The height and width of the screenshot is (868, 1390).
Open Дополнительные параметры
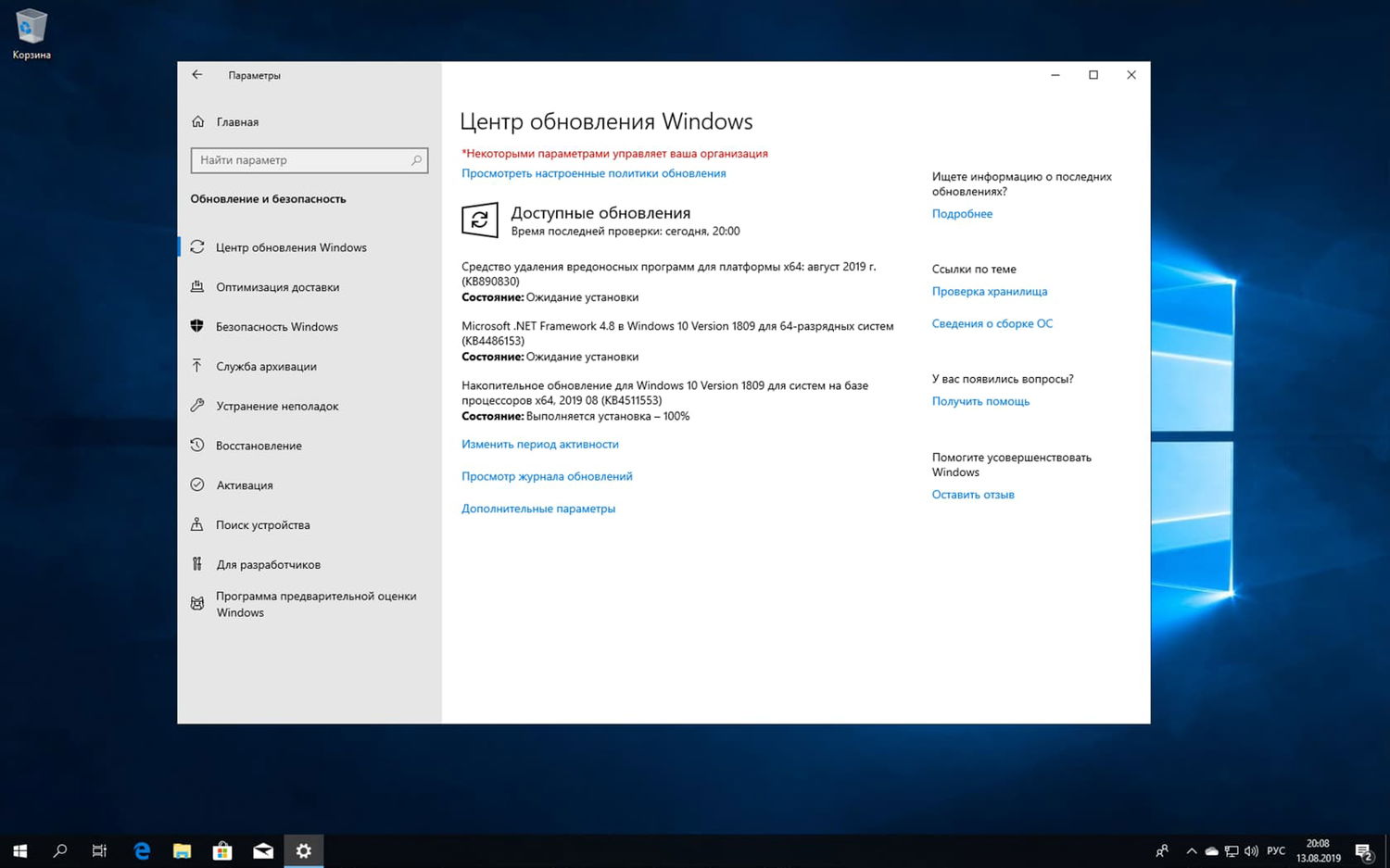[x=538, y=508]
